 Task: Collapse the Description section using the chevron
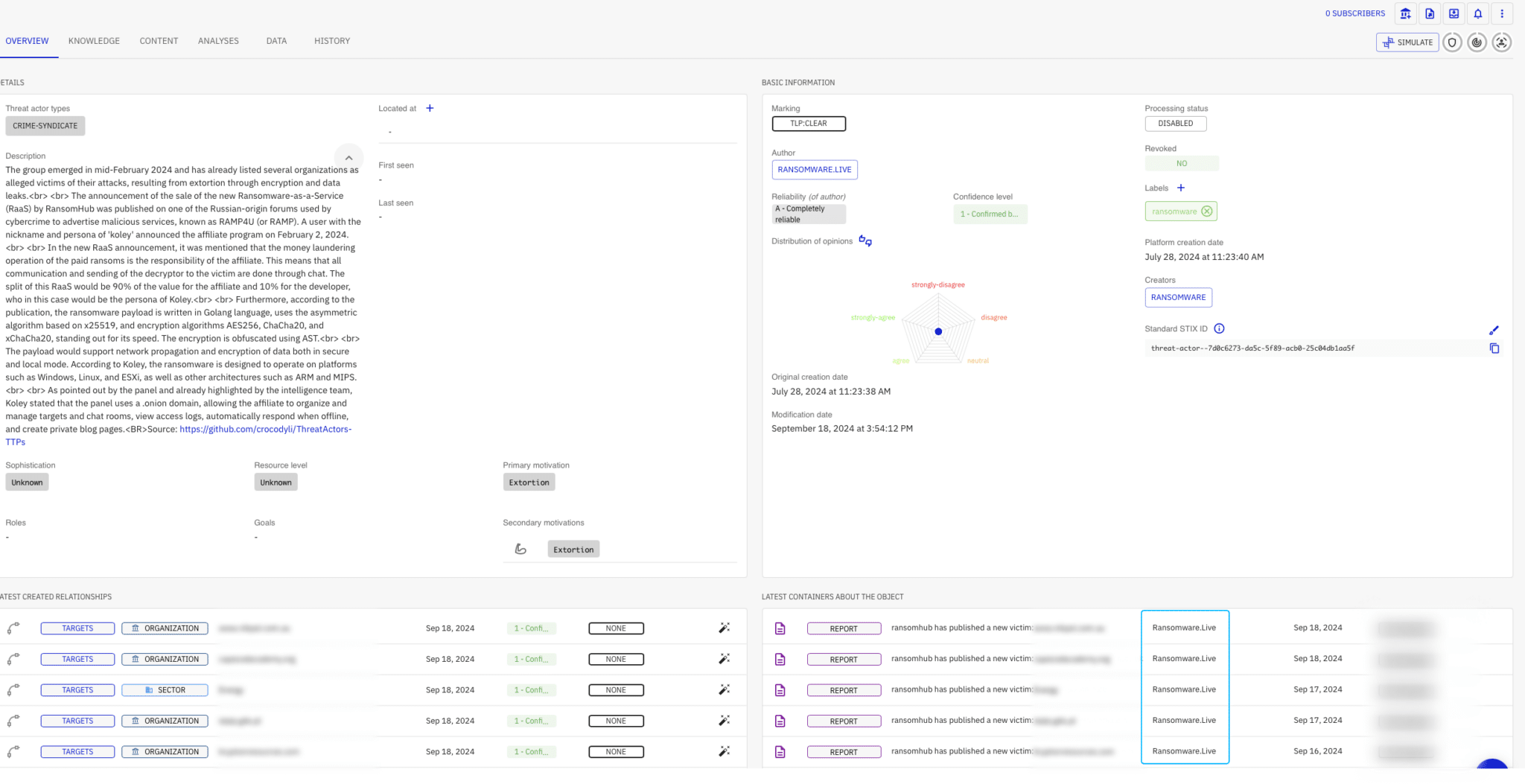(348, 157)
